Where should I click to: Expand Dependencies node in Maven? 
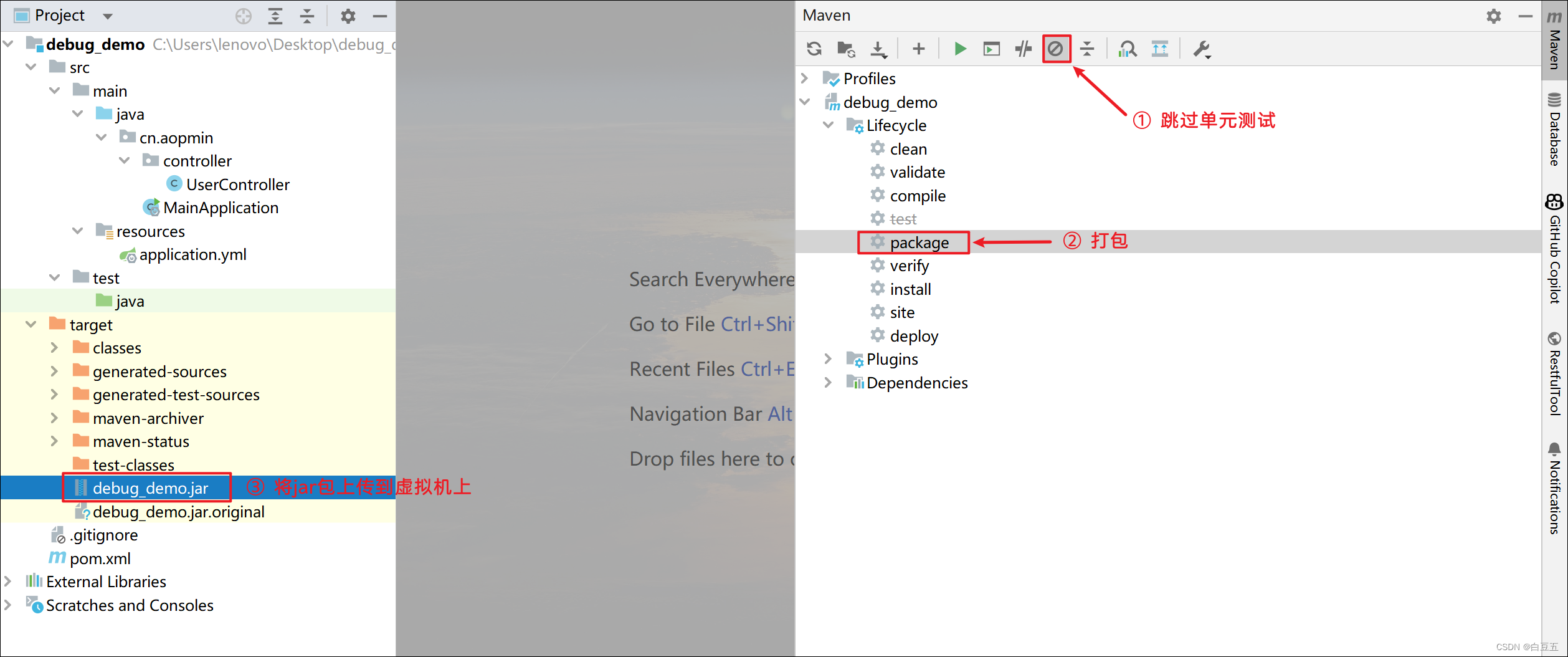828,382
